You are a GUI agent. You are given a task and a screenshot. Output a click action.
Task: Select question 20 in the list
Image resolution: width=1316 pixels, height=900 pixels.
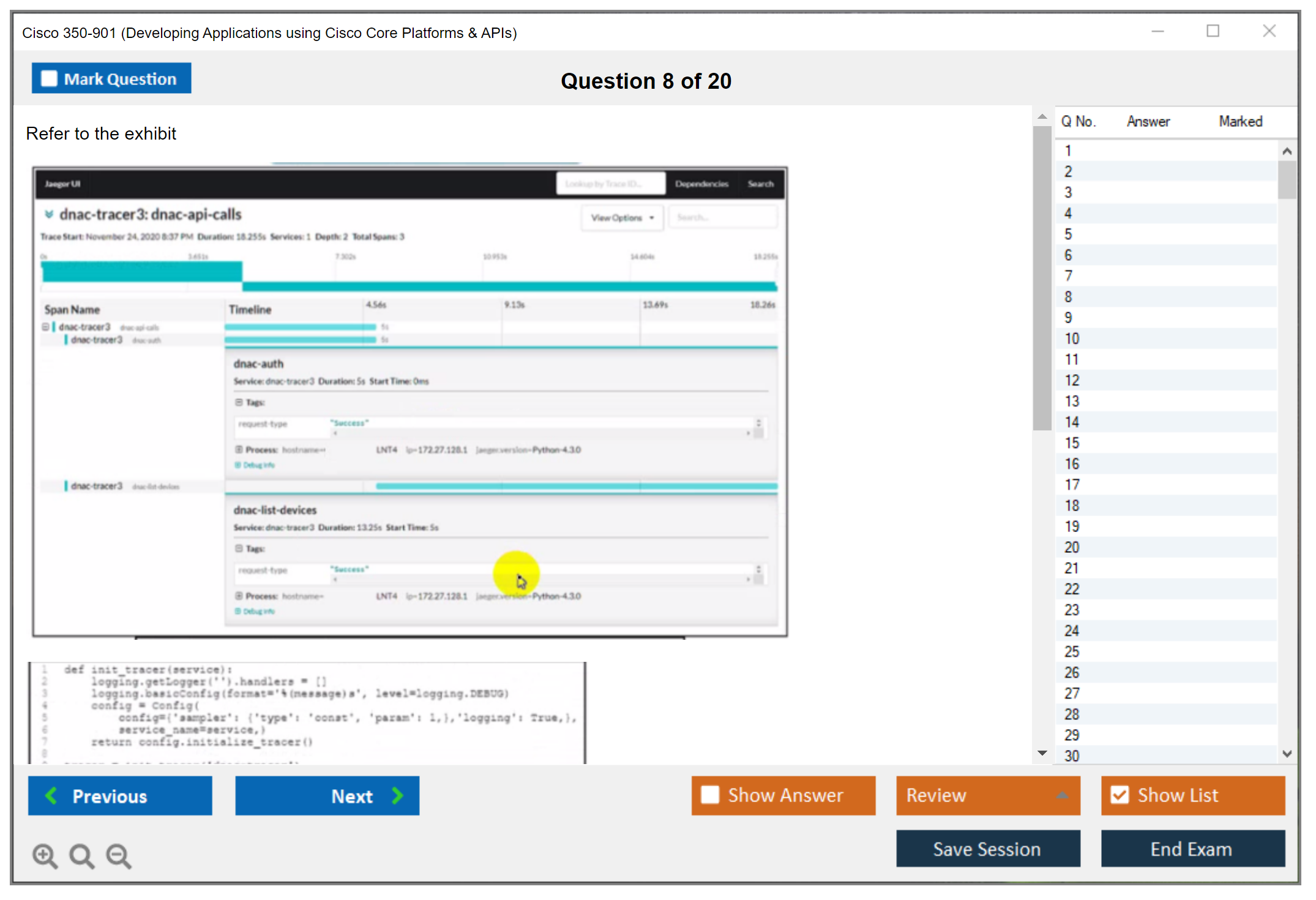[x=1072, y=547]
